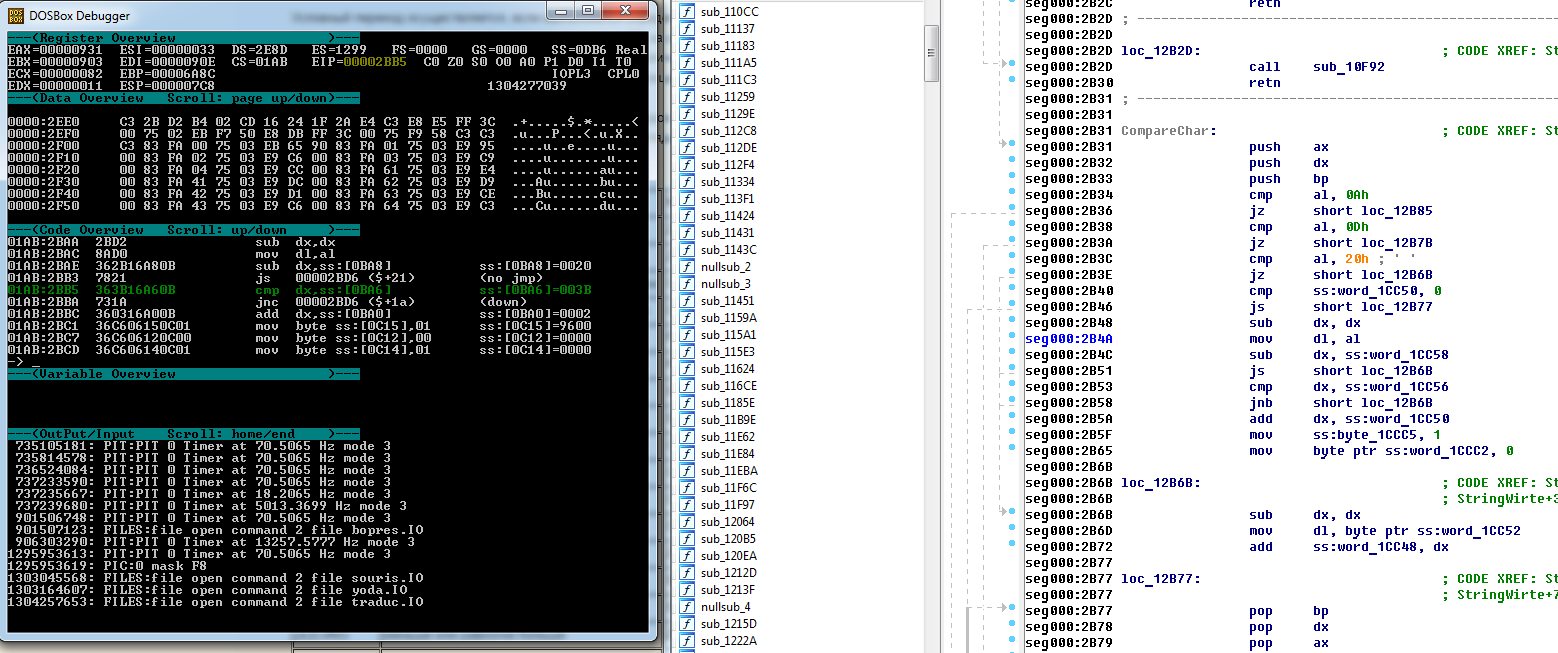Select function sub_115E3 in functions list

point(727,351)
